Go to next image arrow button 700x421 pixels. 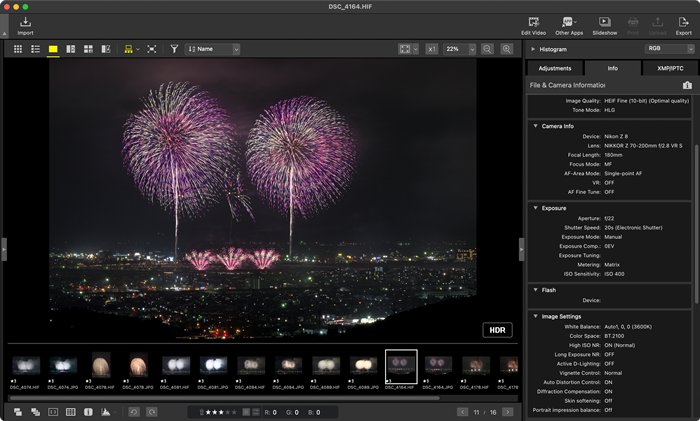(508, 411)
